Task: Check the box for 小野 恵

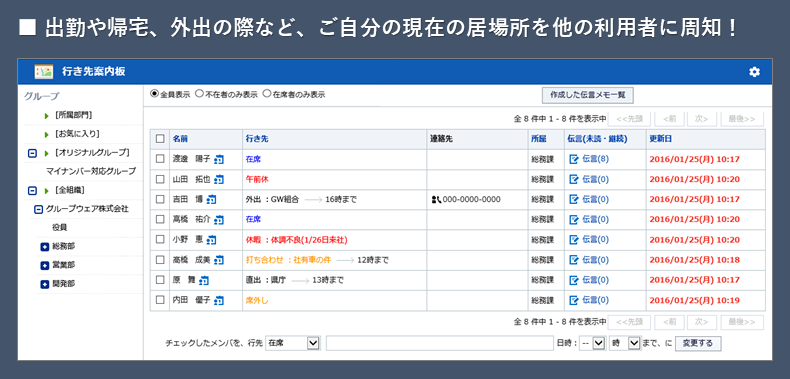Action: click(160, 239)
